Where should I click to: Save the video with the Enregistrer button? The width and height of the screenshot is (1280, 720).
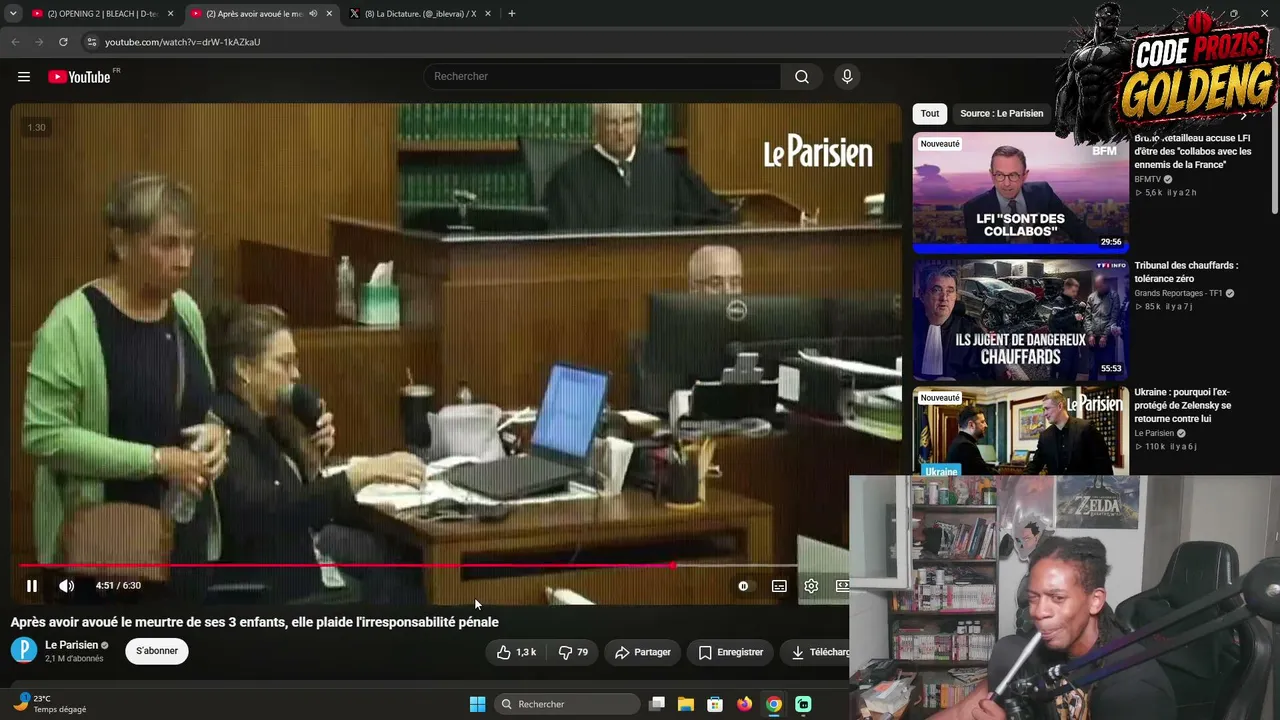tap(731, 652)
